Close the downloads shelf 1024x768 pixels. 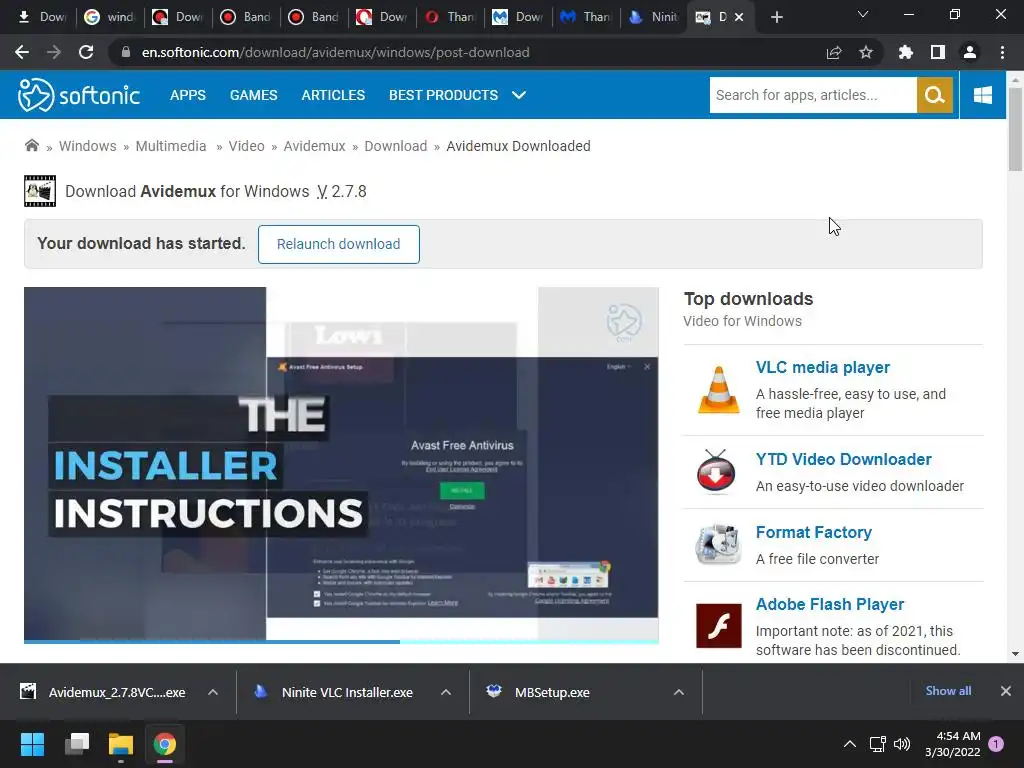(1006, 691)
